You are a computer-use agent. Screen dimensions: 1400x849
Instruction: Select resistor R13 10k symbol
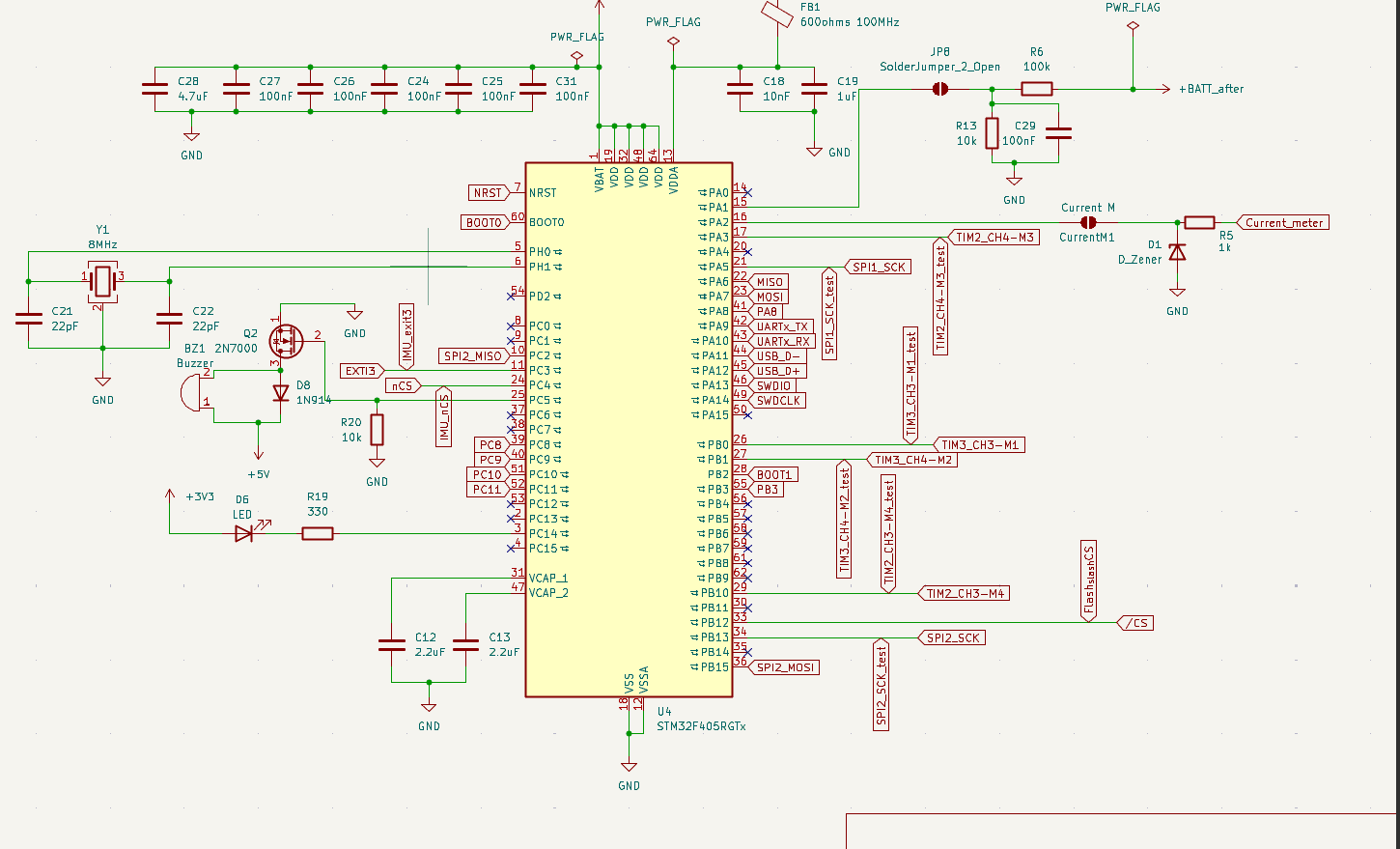pyautogui.click(x=993, y=133)
